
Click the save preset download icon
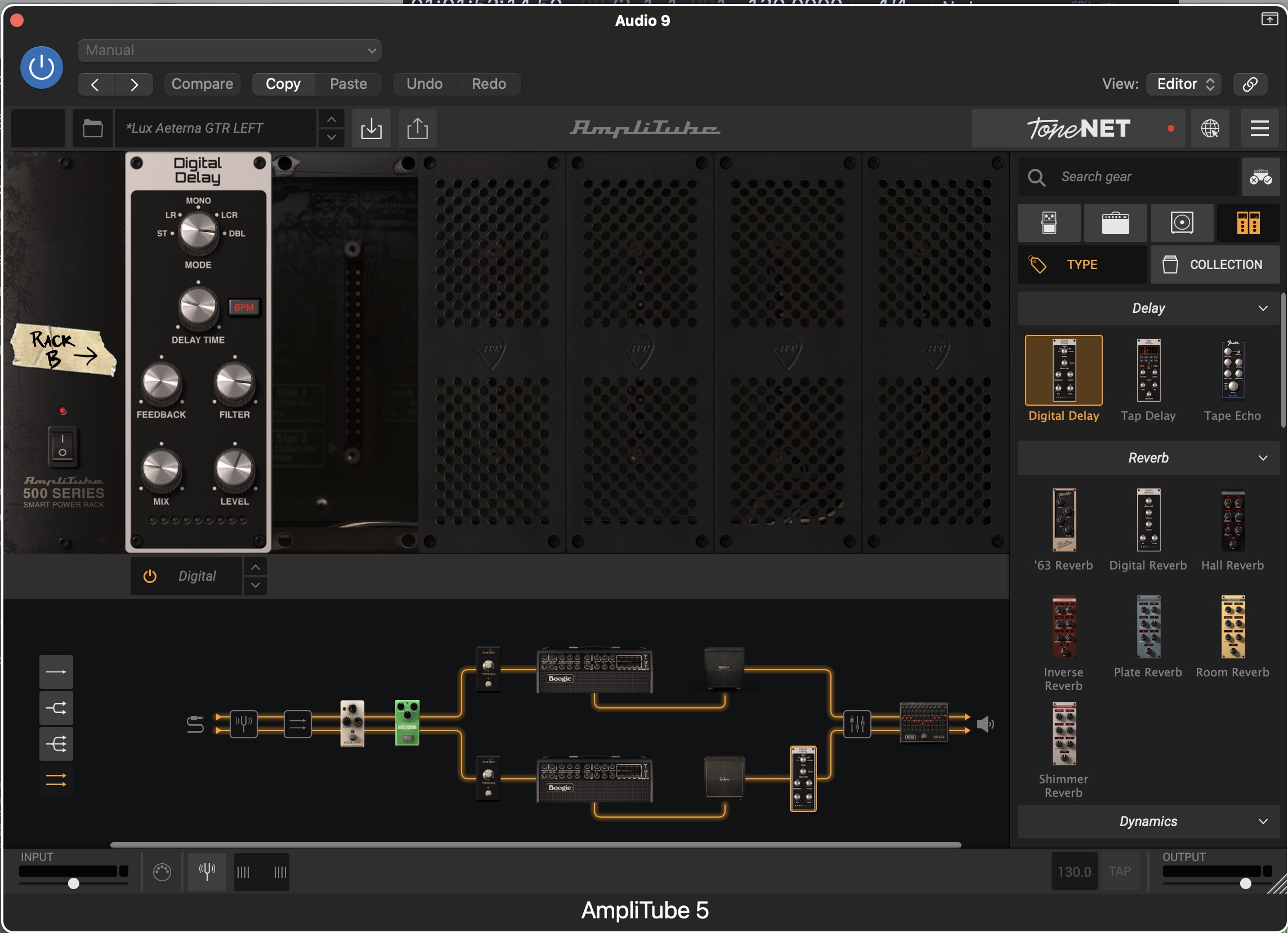[372, 128]
